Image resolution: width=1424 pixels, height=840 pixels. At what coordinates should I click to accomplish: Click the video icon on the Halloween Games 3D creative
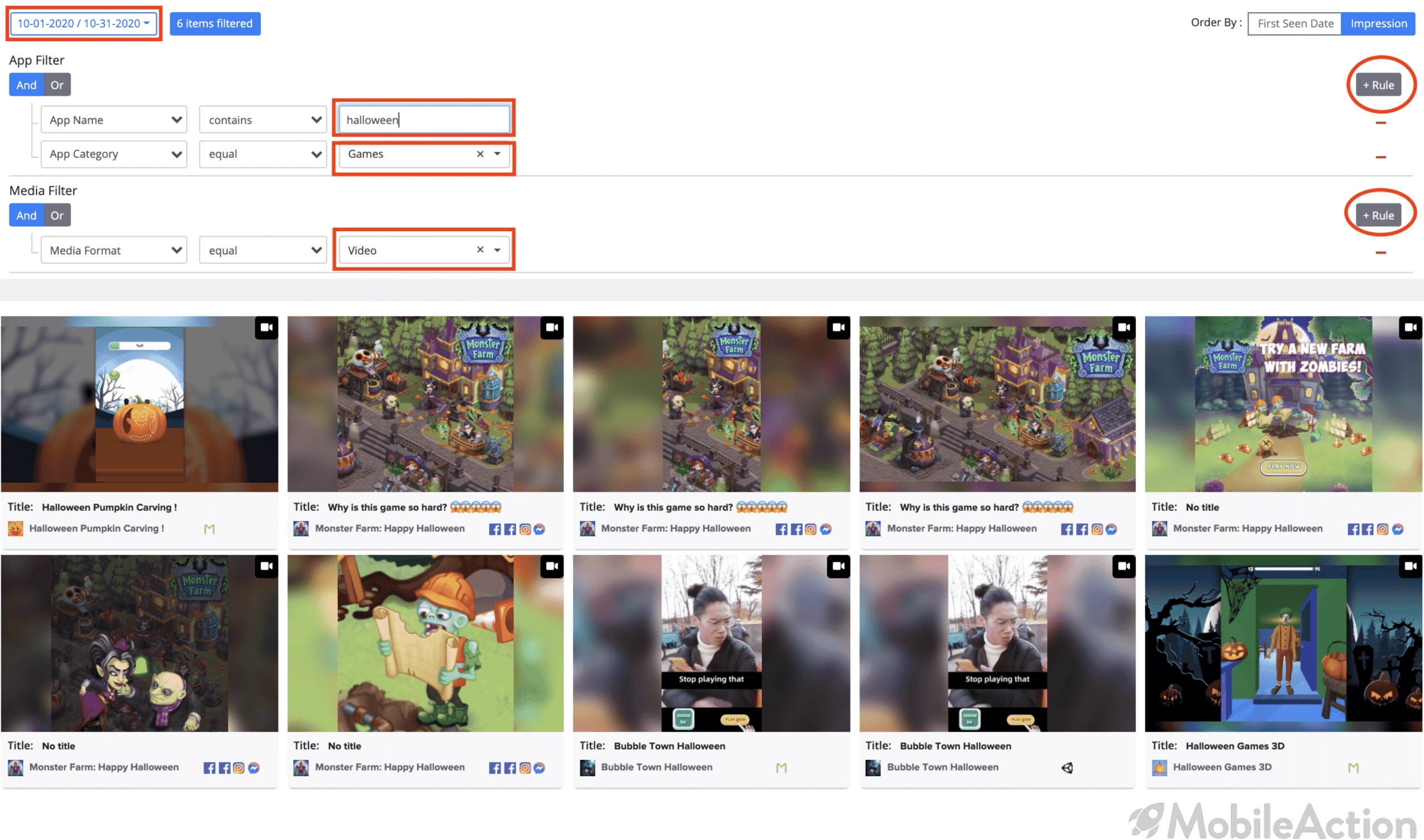tap(1410, 566)
